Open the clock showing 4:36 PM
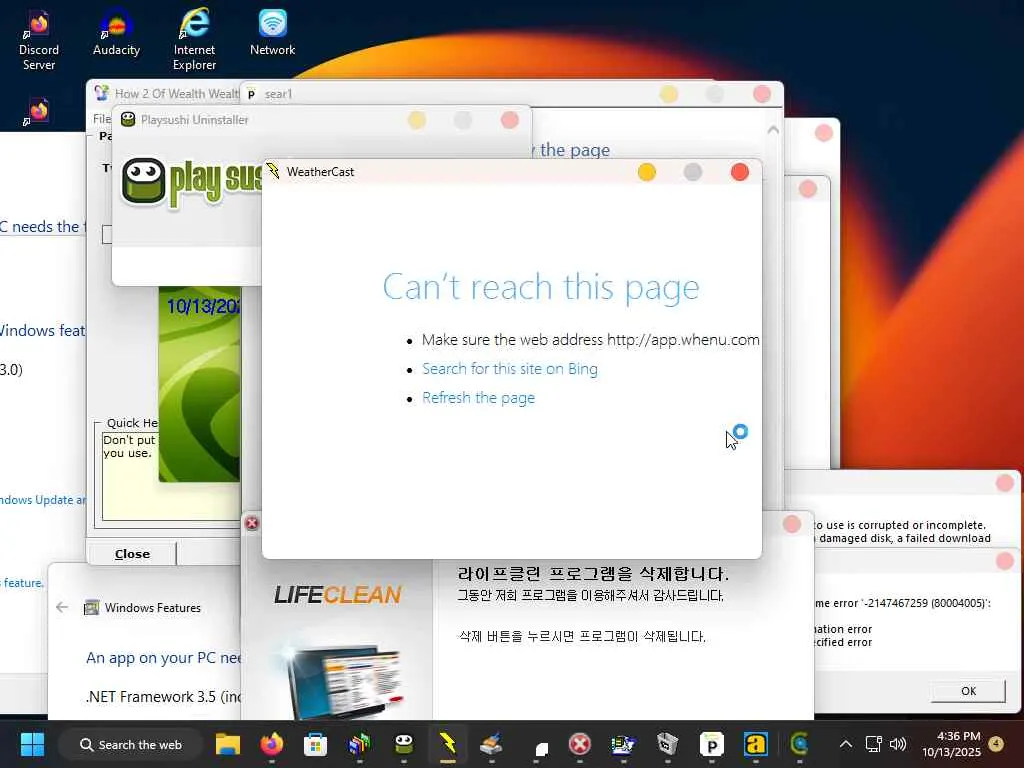The height and width of the screenshot is (768, 1024). tap(951, 744)
